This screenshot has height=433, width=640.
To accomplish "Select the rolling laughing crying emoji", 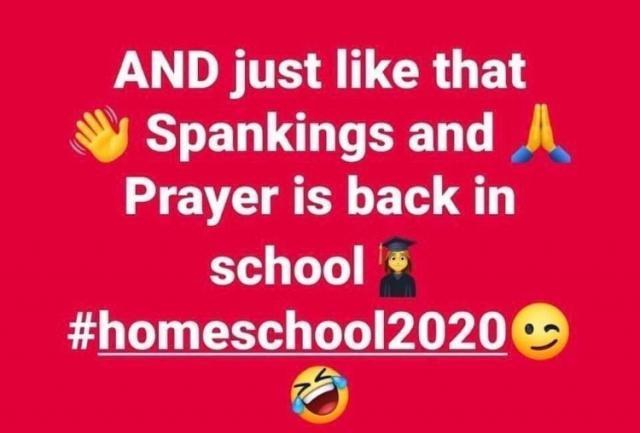I will [x=320, y=394].
